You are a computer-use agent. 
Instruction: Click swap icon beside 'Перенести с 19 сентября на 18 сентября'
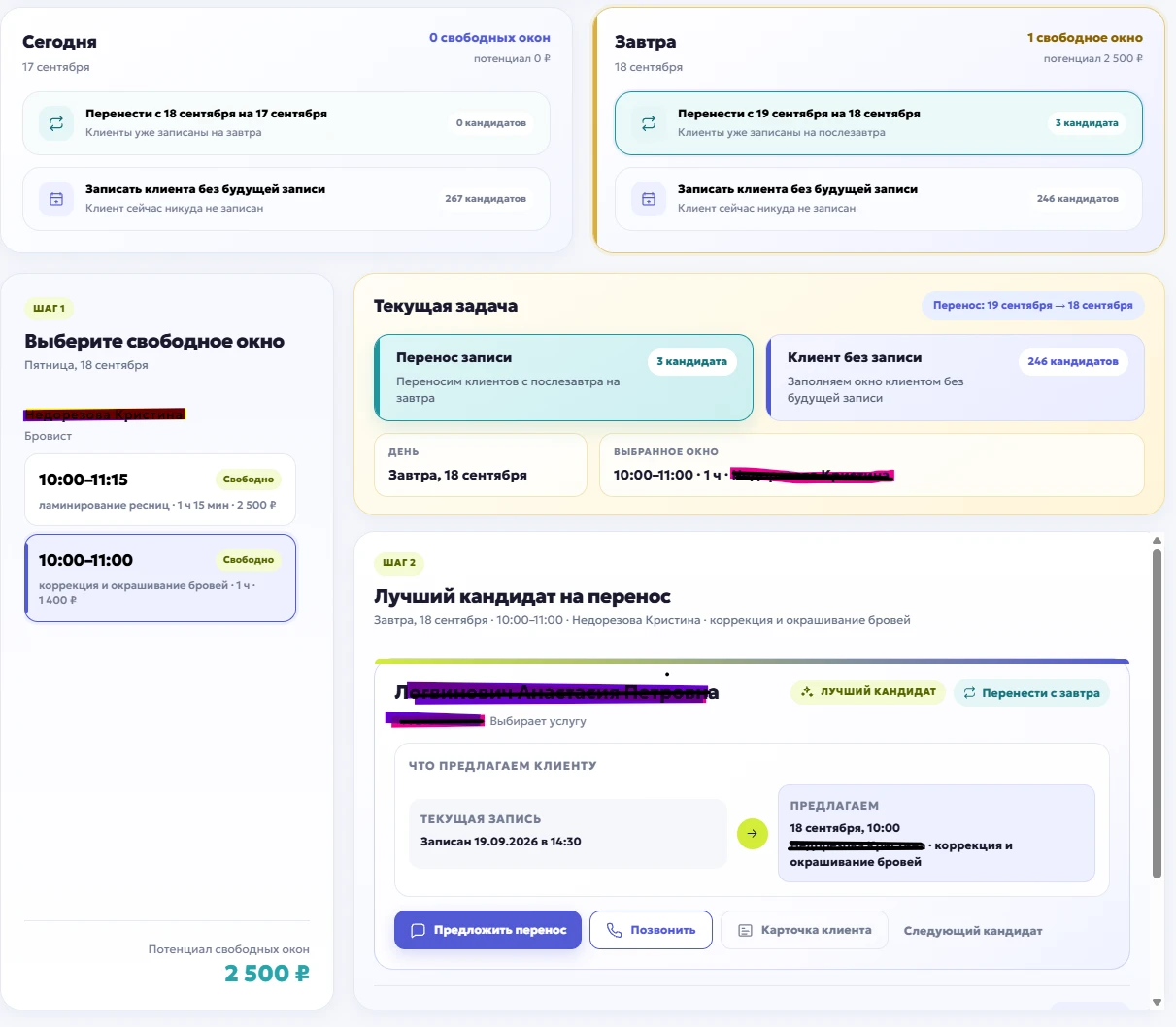[649, 123]
